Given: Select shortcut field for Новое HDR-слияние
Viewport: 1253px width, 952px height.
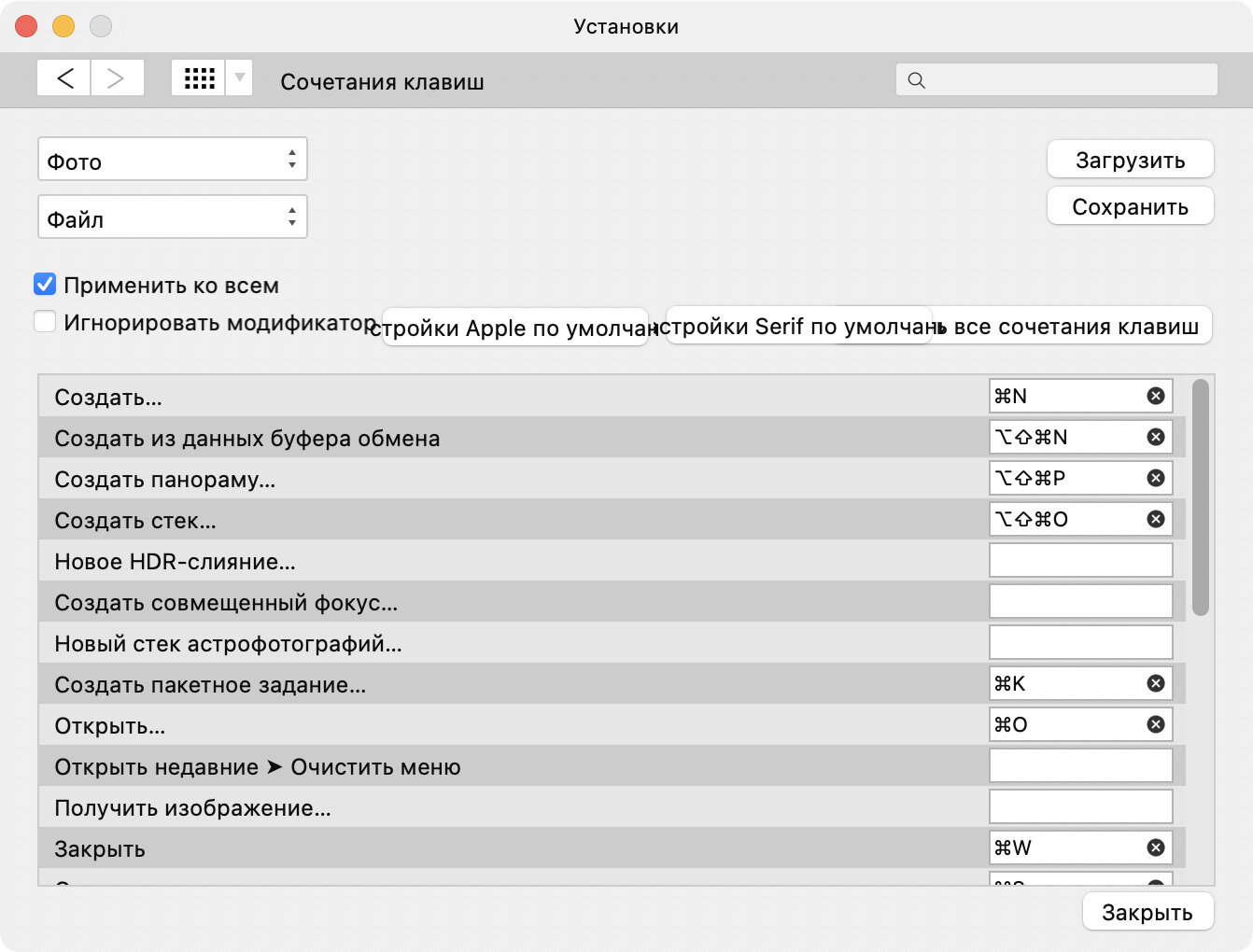Looking at the screenshot, I should [1080, 561].
